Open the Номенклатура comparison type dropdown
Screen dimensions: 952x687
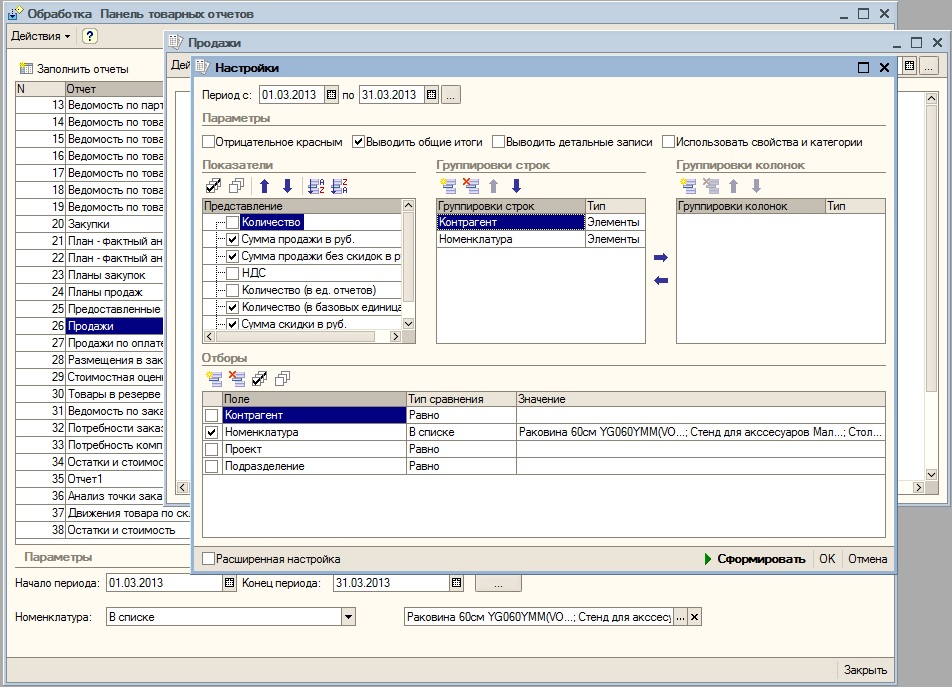click(x=348, y=617)
